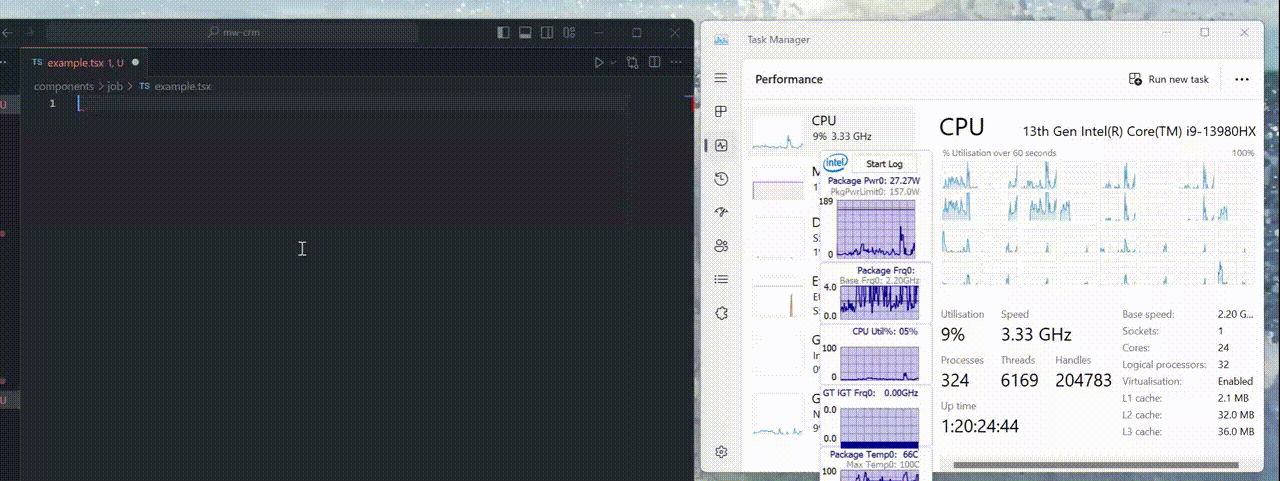The height and width of the screenshot is (481, 1280).
Task: Open editor More Actions ellipsis menu
Action: tap(677, 62)
